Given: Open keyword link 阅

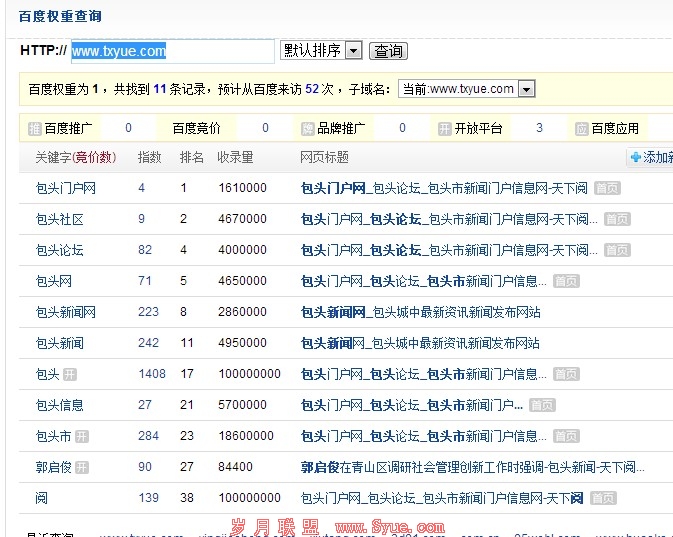Looking at the screenshot, I should [42, 498].
